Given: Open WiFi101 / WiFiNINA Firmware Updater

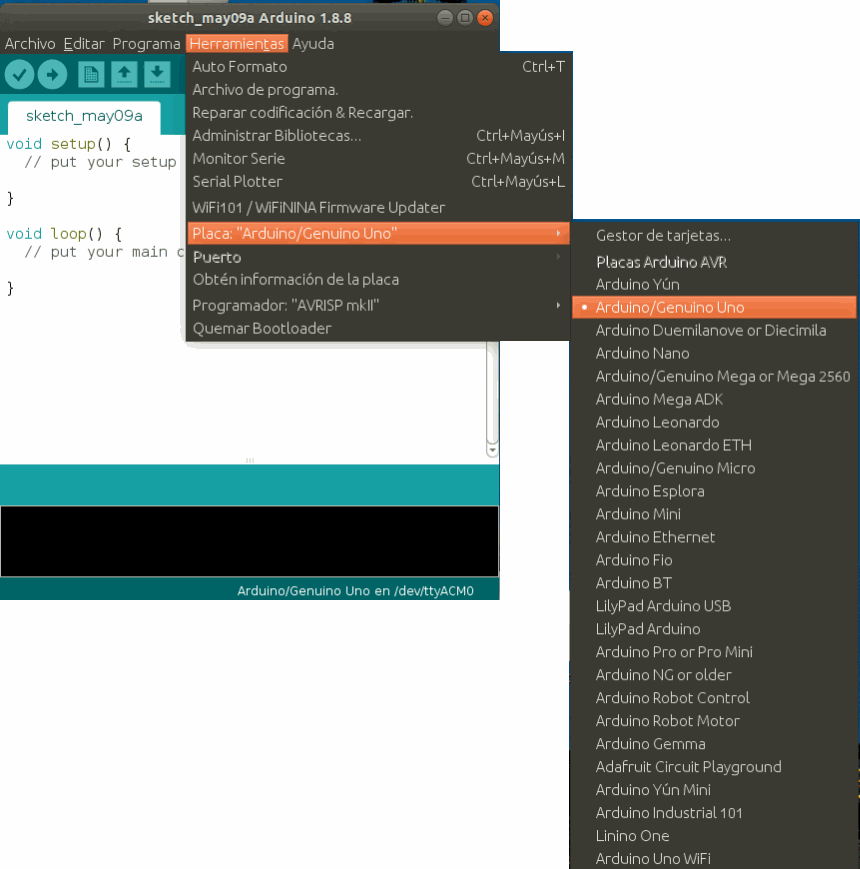Looking at the screenshot, I should [x=378, y=208].
